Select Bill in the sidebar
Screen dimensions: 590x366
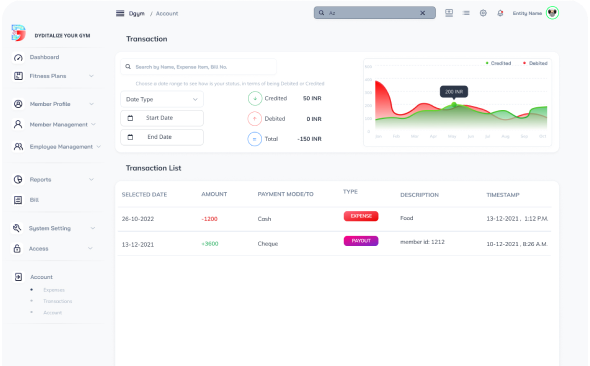pos(34,200)
